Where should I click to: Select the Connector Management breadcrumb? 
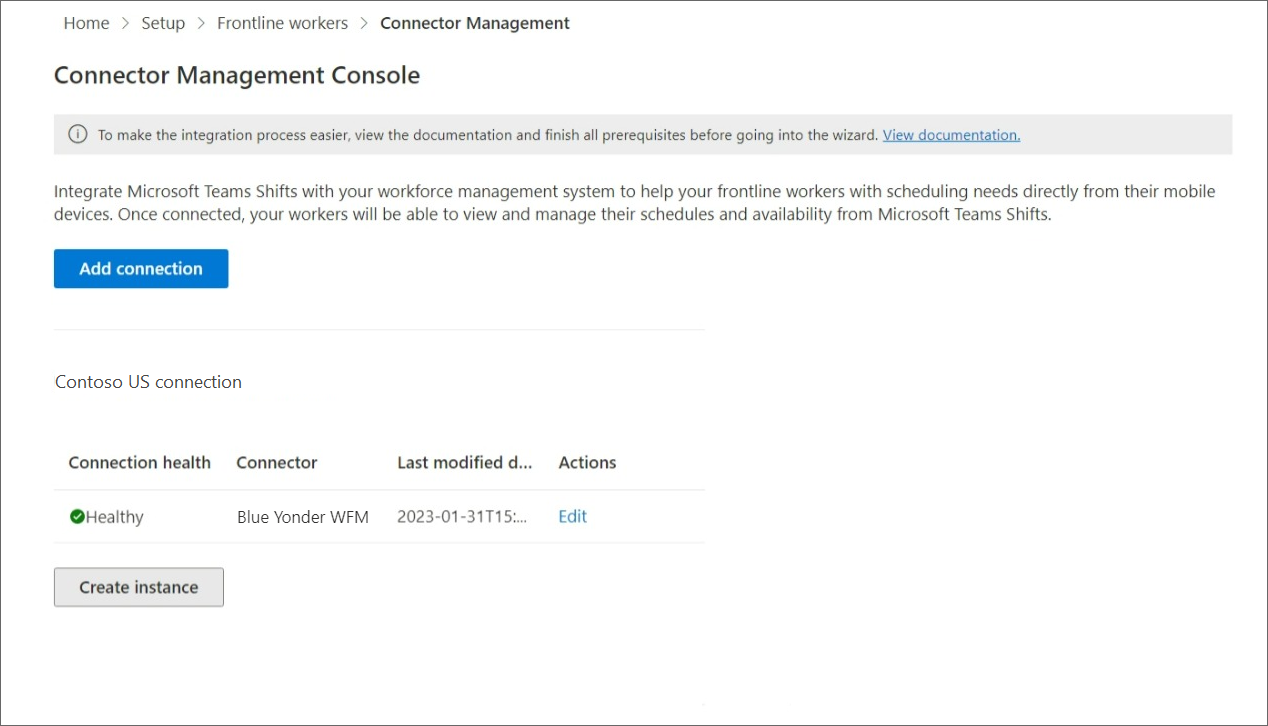point(475,23)
